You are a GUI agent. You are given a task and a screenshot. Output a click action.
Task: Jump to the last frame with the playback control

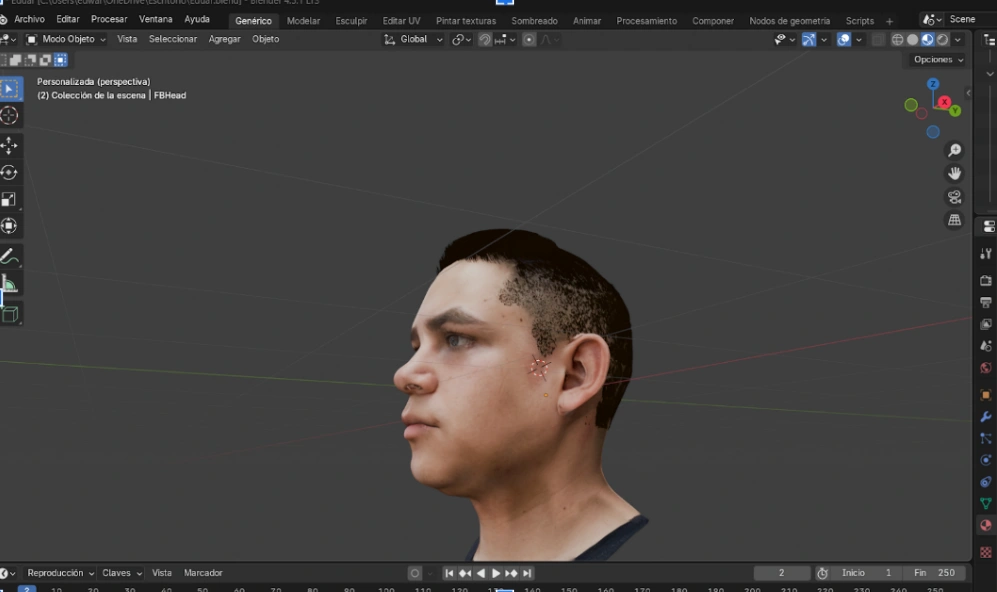click(x=528, y=572)
